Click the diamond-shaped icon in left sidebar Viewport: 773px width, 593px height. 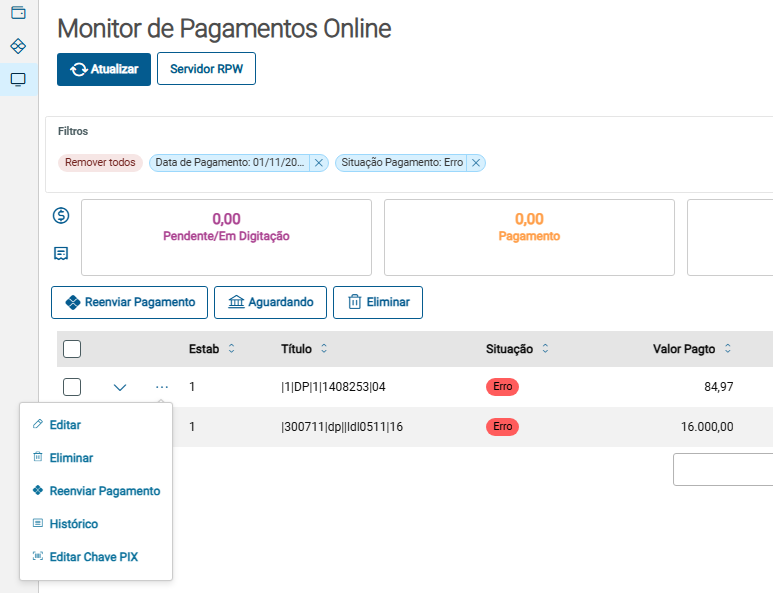18,47
